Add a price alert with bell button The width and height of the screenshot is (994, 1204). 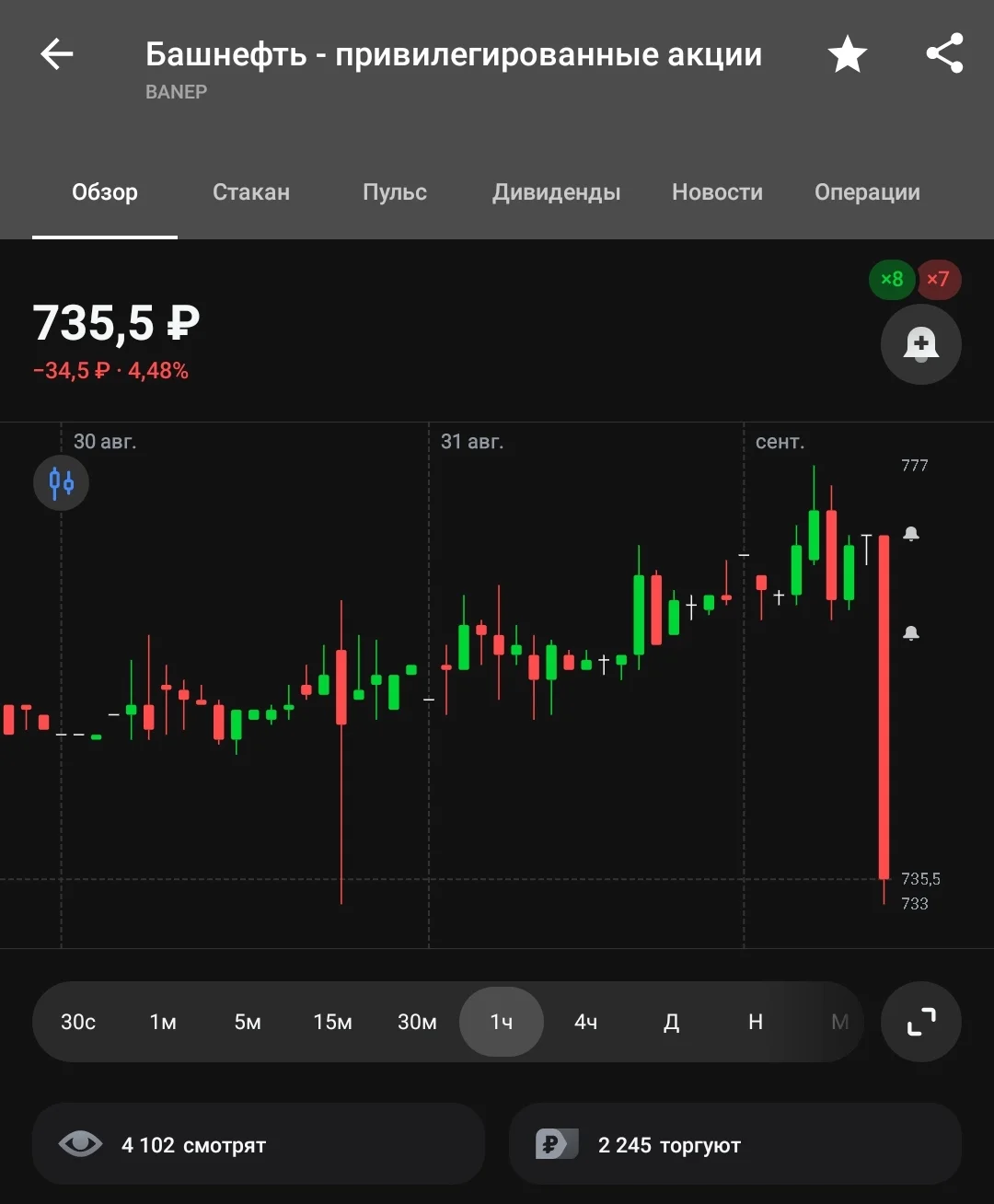(921, 344)
